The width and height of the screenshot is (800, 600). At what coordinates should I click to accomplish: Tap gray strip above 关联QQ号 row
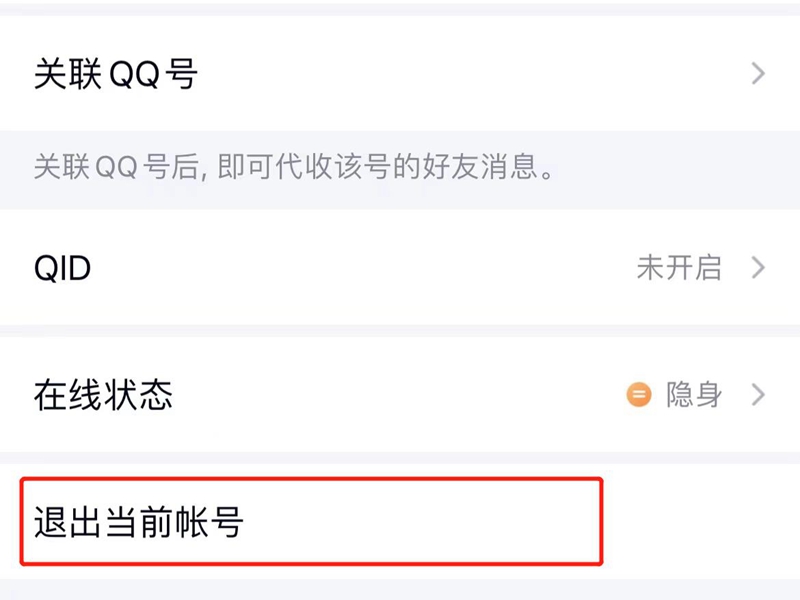(400, 8)
